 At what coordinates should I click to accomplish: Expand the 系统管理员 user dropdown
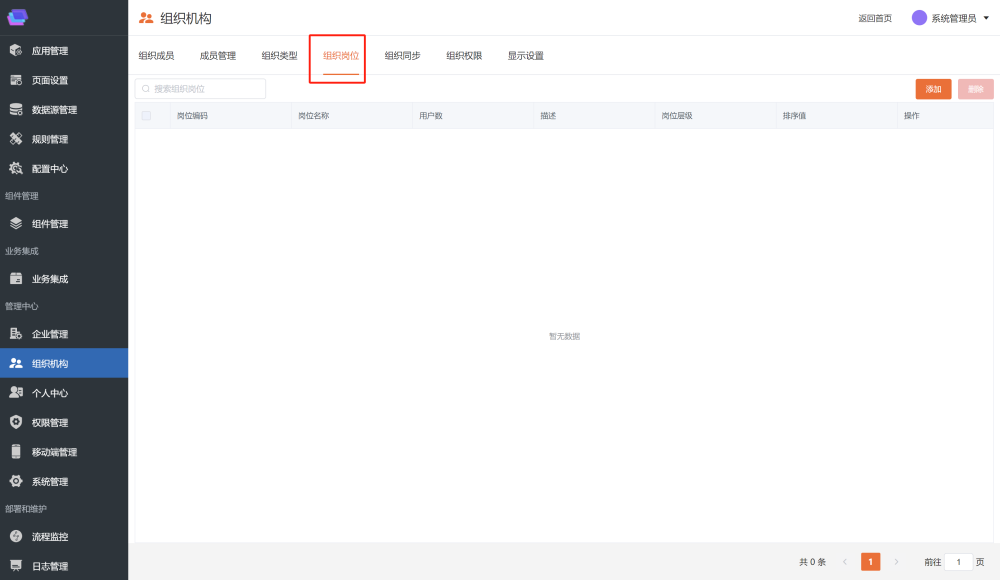(986, 18)
